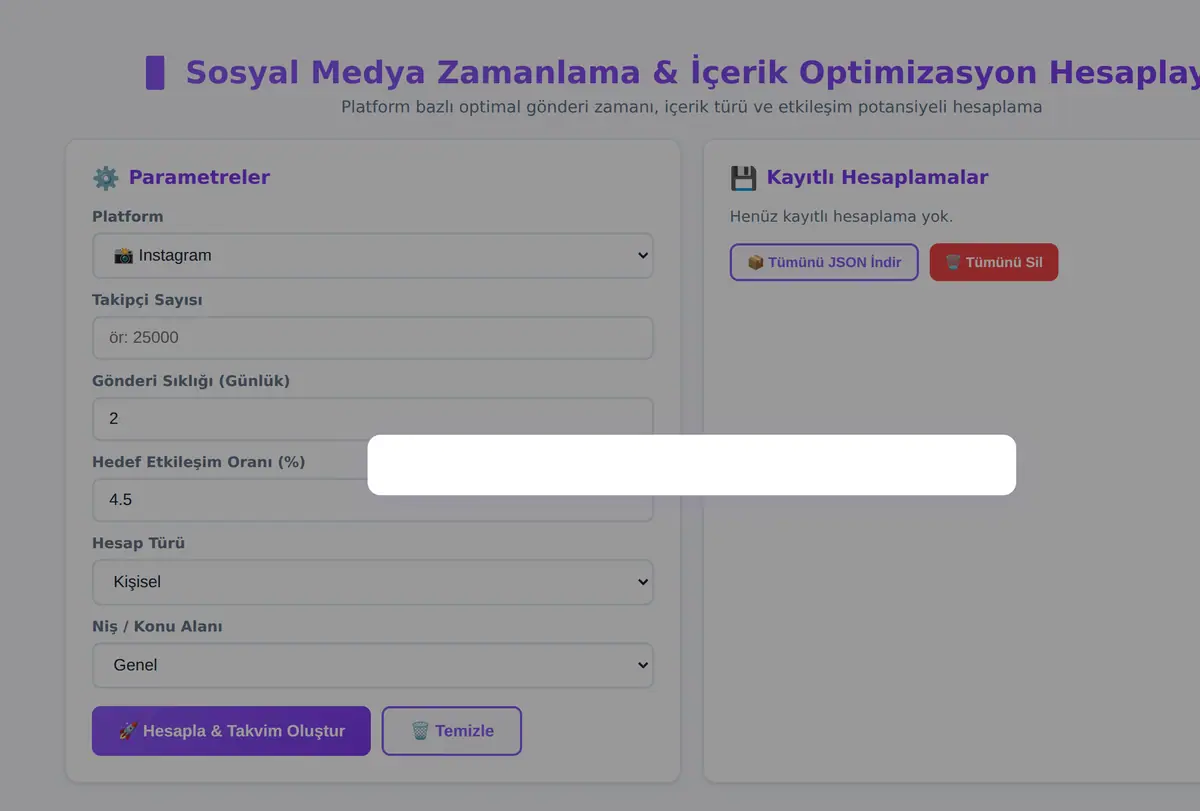Viewport: 1200px width, 811px height.
Task: Open the Niş / Konu Alanı dropdown
Action: point(372,665)
